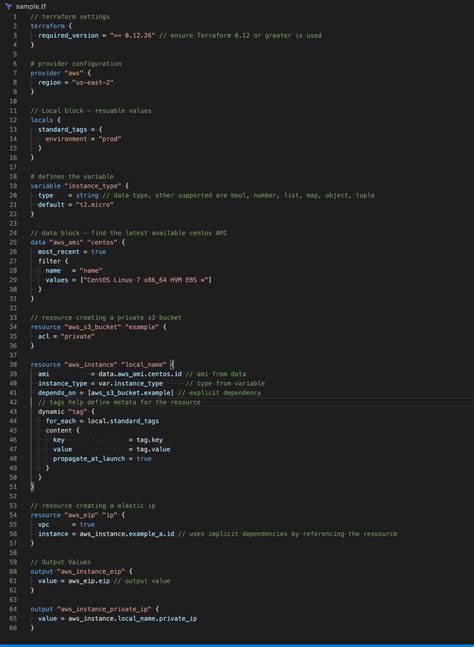Image resolution: width=474 pixels, height=647 pixels.
Task: Click the "# defines the variable" comment
Action: 72,177
